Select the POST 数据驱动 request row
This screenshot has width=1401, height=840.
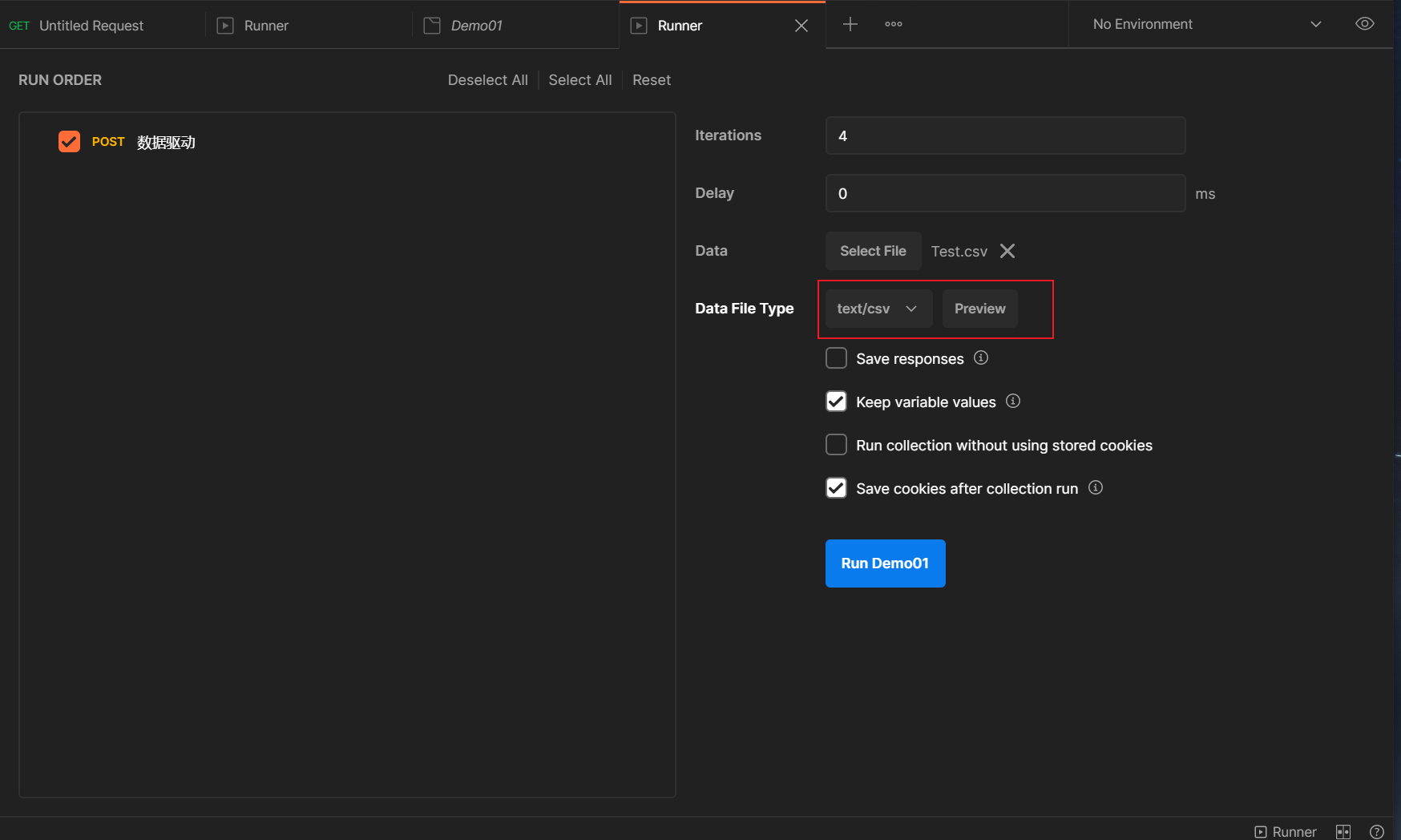[347, 142]
